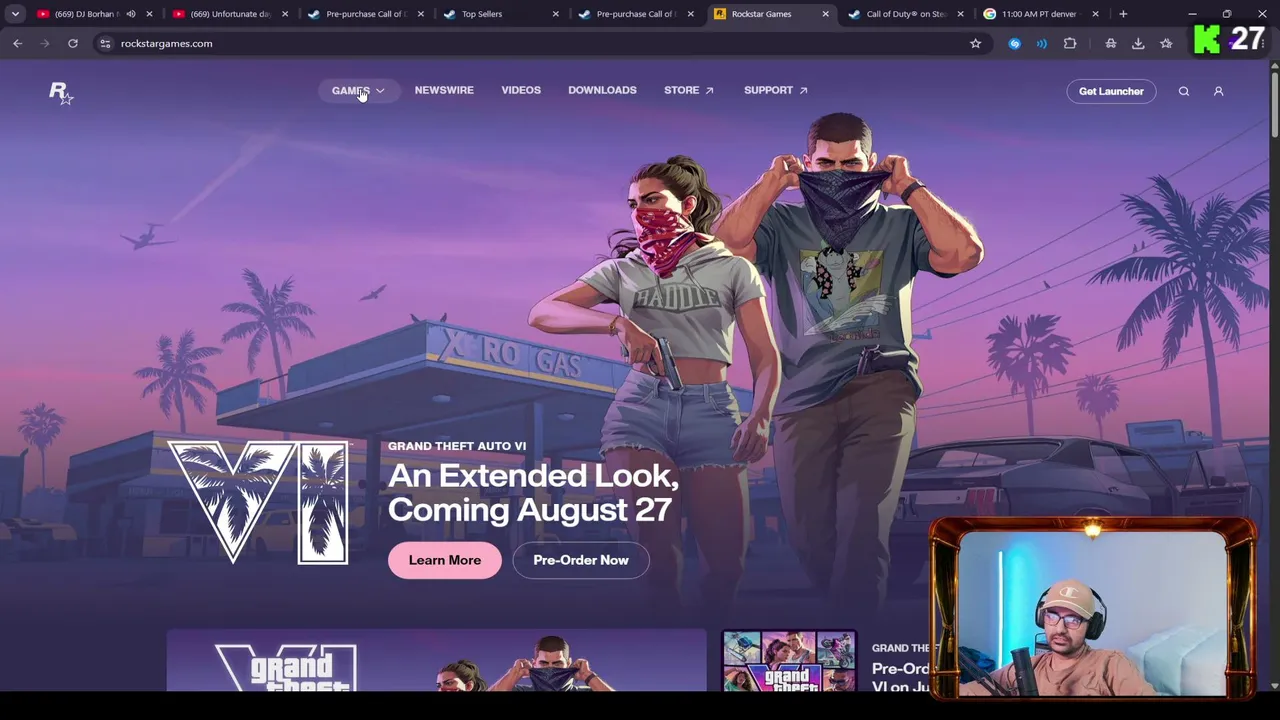Click the rockstargames.com address bar
Image resolution: width=1280 pixels, height=720 pixels.
click(540, 43)
